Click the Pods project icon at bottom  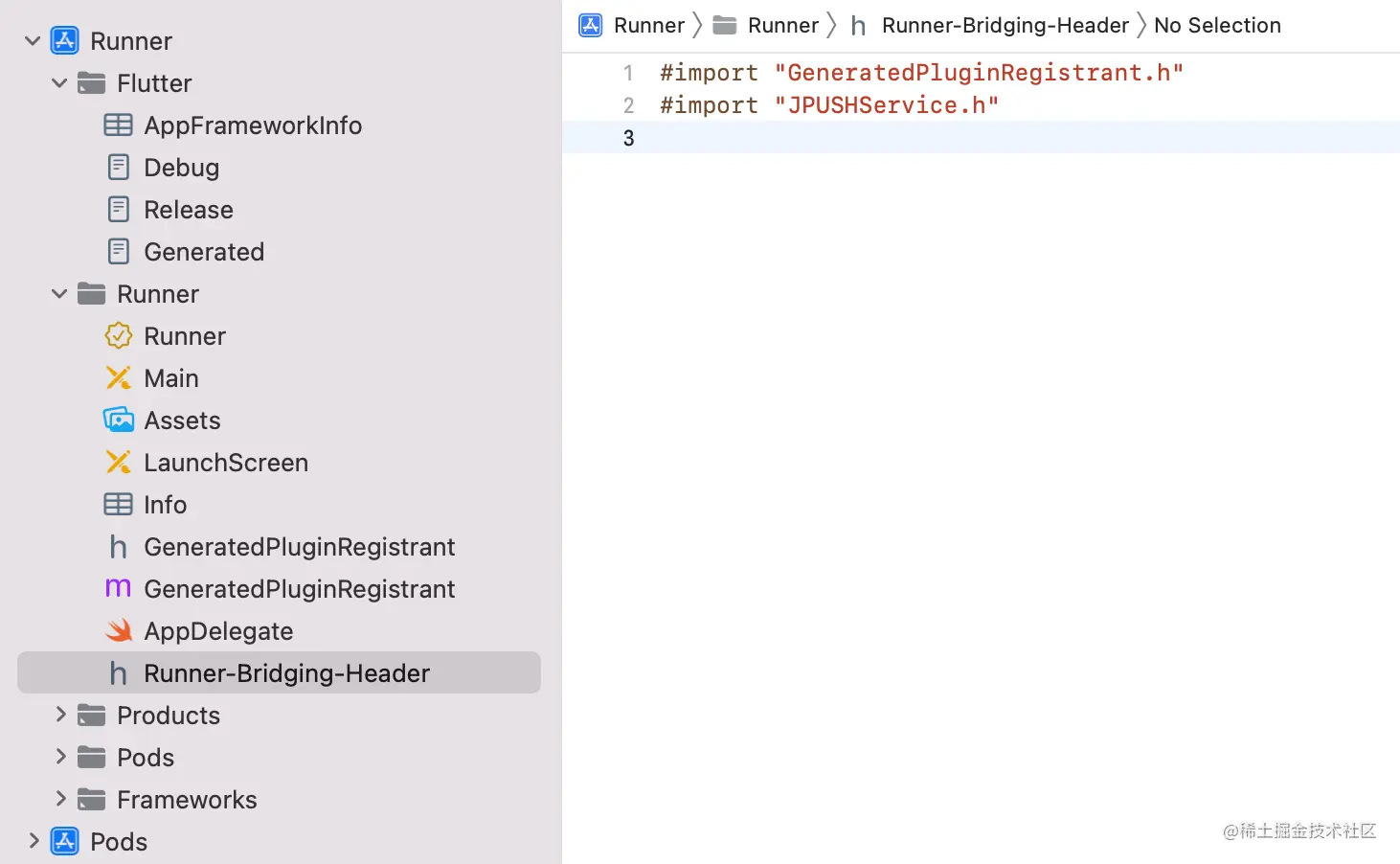click(x=63, y=841)
